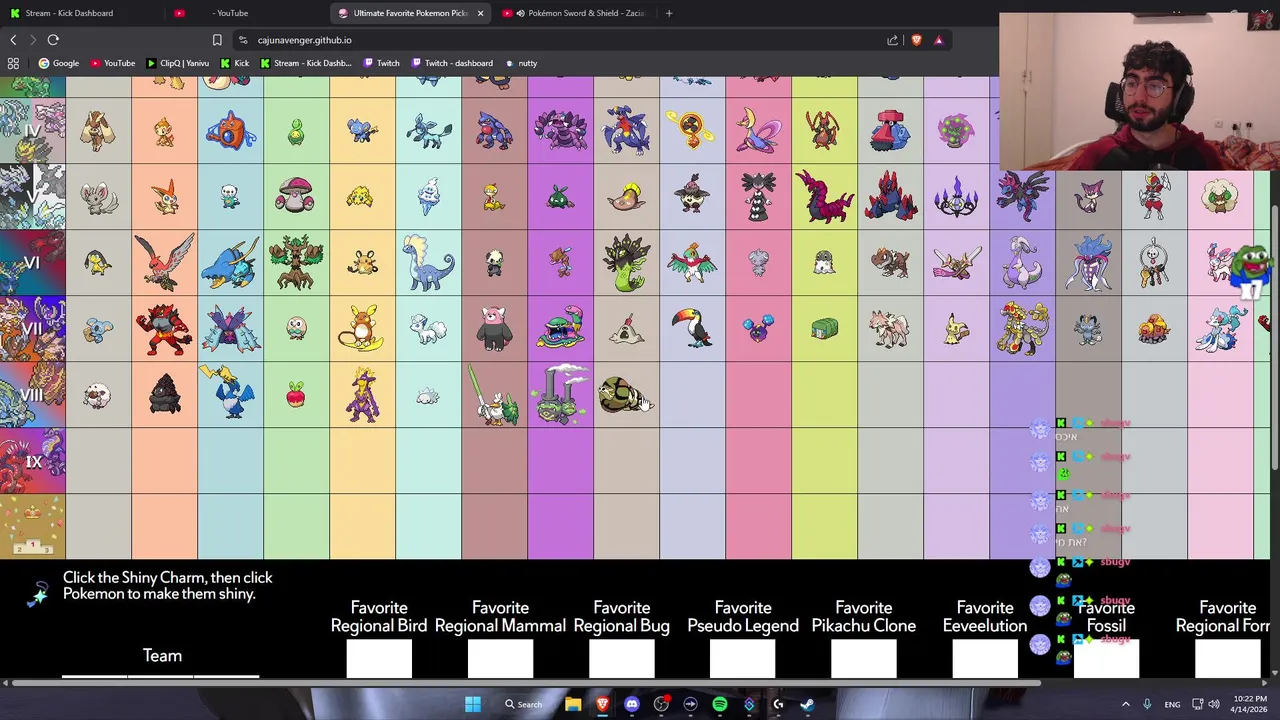Open Spotify from the taskbar
Screen dimensions: 1280x720
tap(719, 704)
